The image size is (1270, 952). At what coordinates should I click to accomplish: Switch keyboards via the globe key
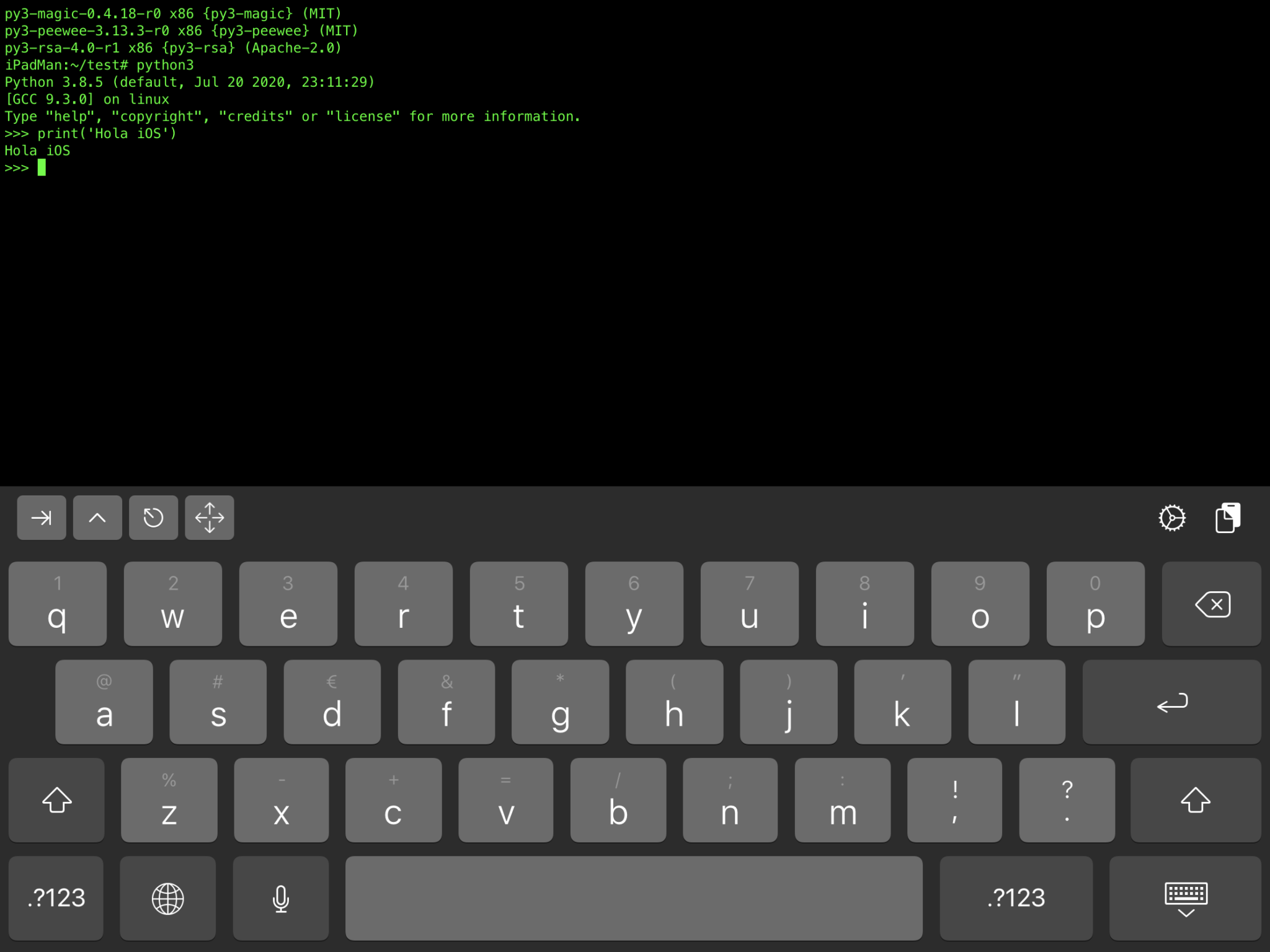click(167, 898)
